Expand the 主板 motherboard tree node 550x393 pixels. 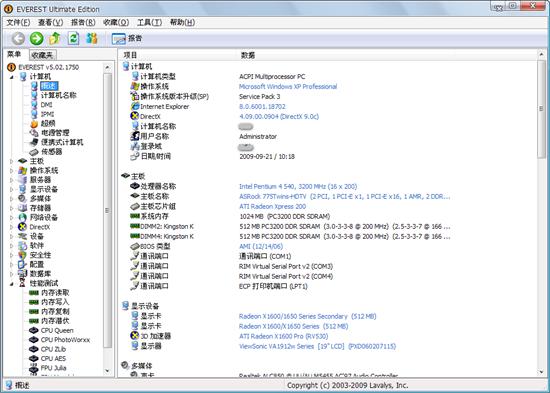pos(12,161)
